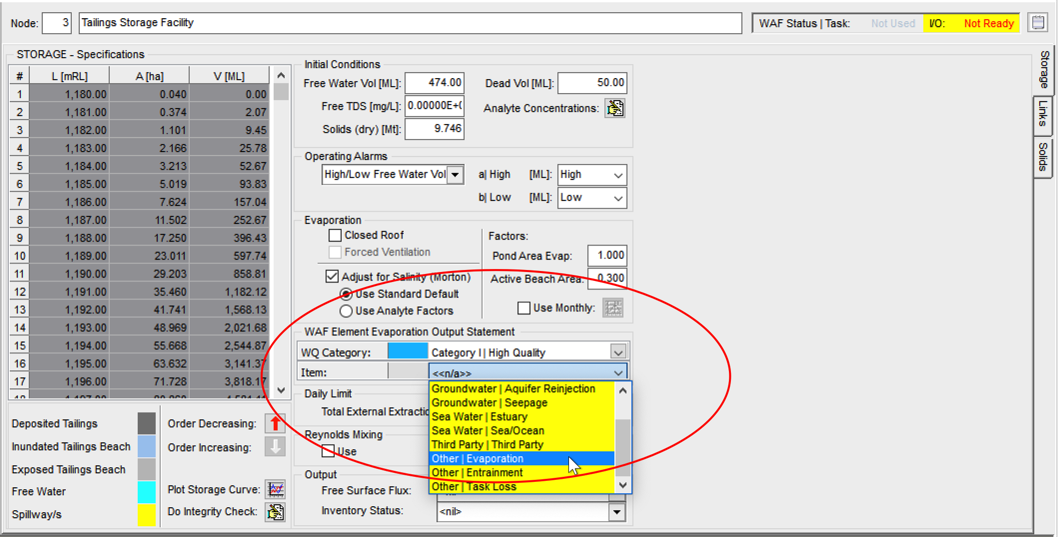The image size is (1058, 537).
Task: Open the Analyte Concentrations editor icon
Action: [615, 108]
